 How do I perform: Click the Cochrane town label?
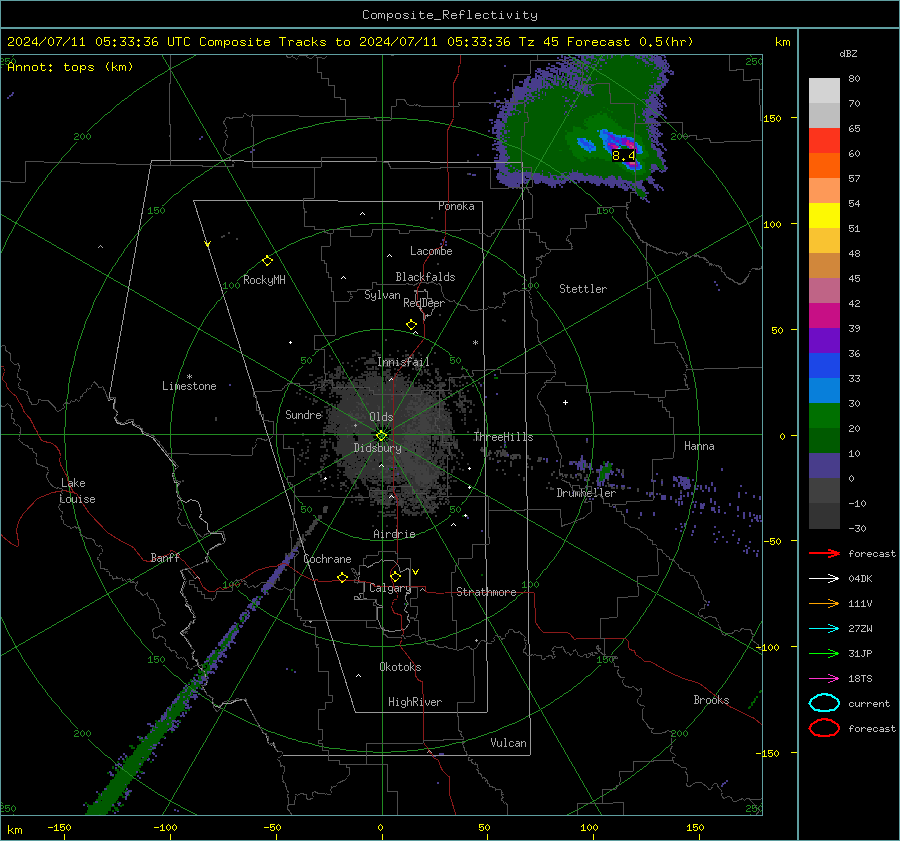327,559
